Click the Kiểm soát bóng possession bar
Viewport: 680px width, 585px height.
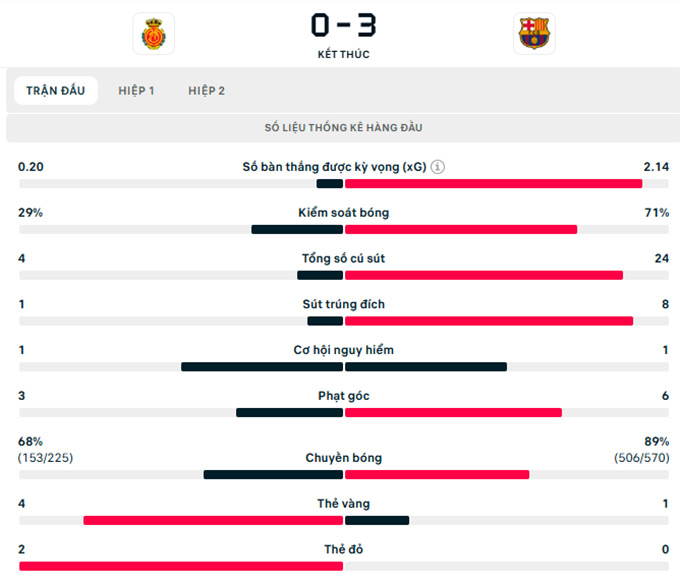pos(343,229)
